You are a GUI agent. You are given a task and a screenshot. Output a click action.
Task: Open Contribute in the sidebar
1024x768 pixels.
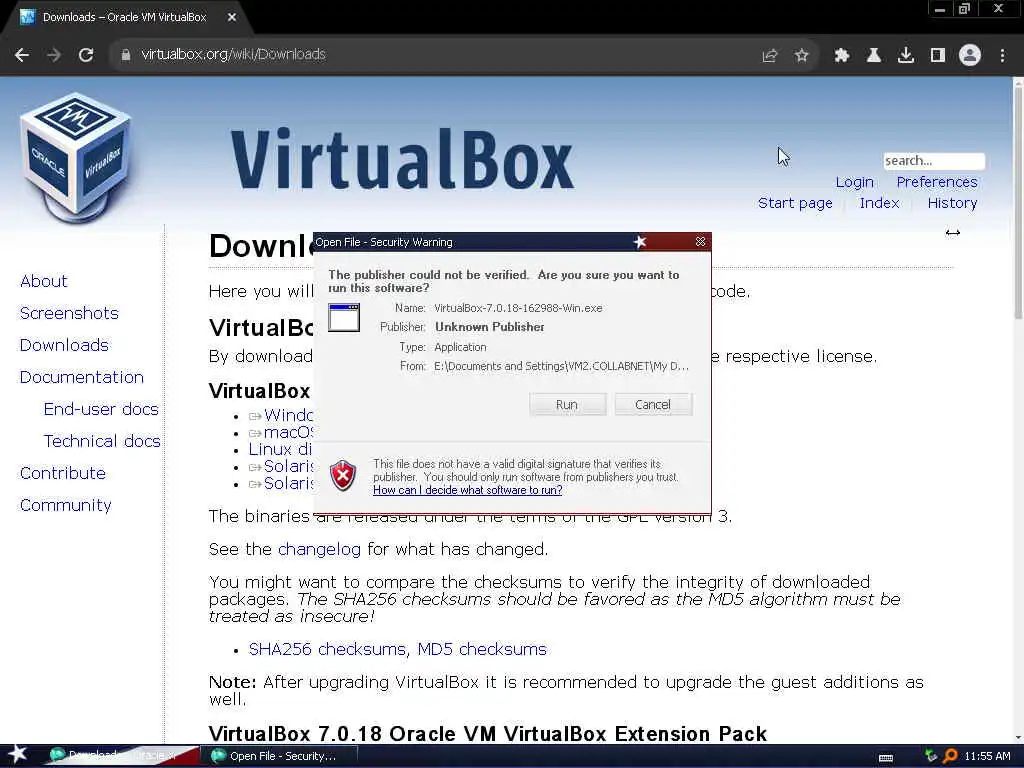[63, 473]
